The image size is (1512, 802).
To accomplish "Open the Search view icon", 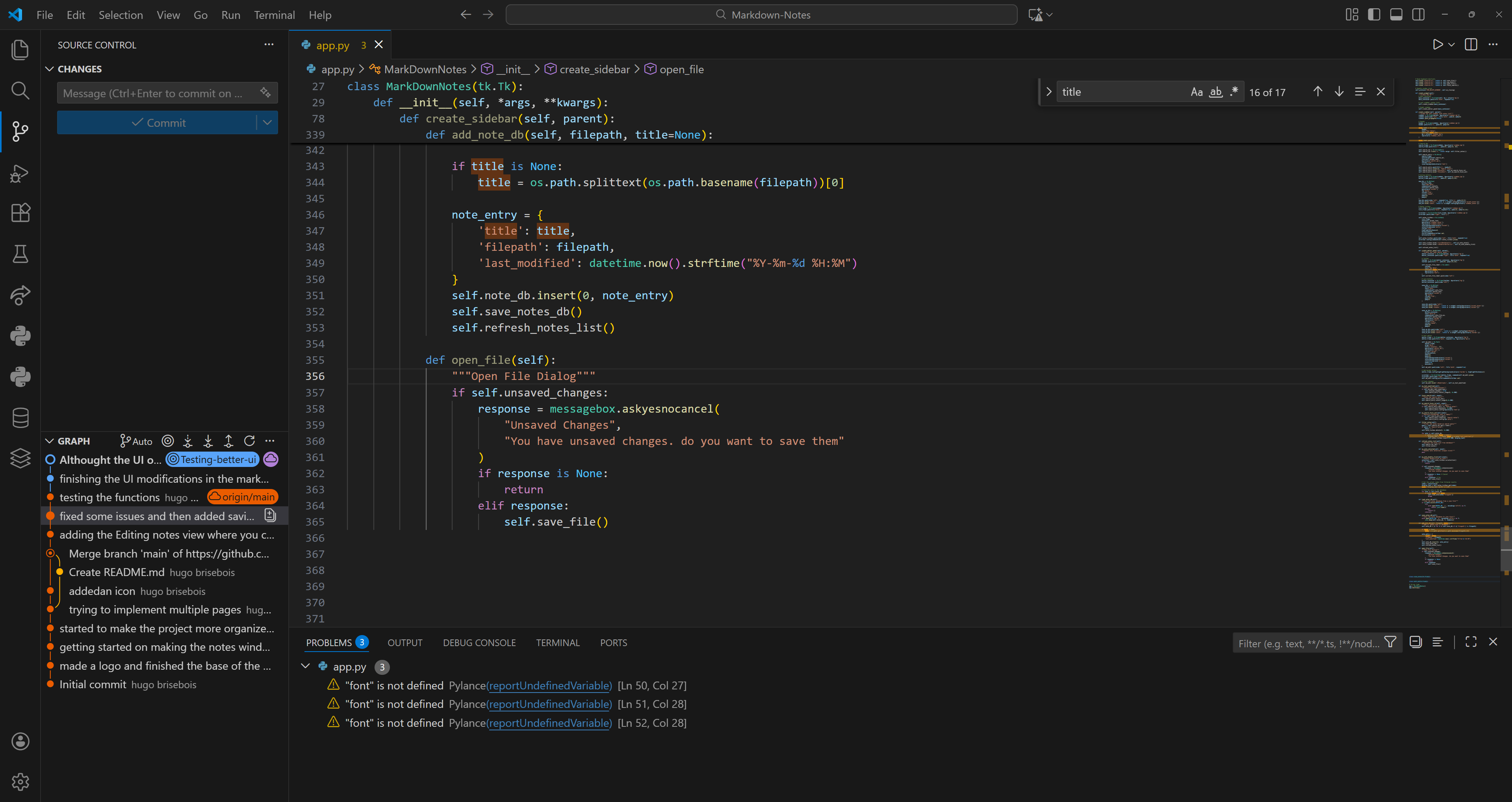I will tap(20, 90).
